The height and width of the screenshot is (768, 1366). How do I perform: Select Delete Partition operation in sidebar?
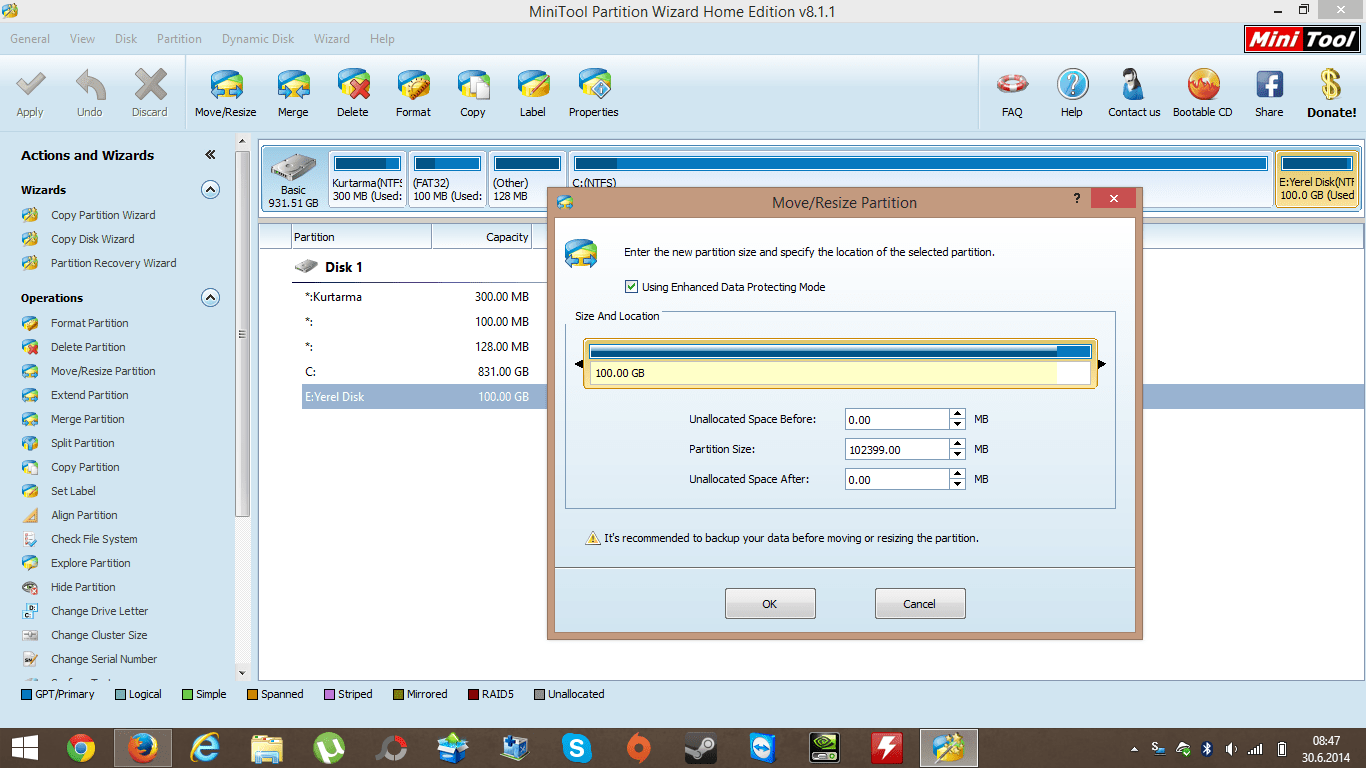tap(88, 347)
